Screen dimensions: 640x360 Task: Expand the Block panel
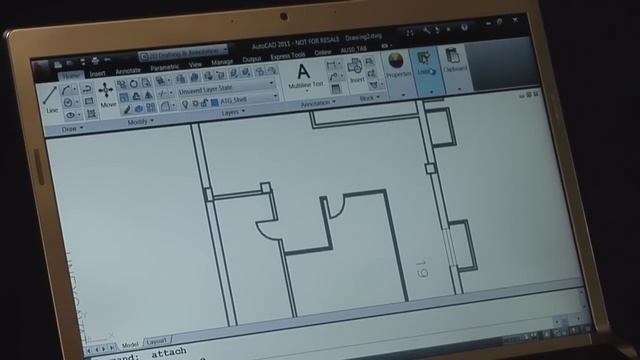coord(369,98)
